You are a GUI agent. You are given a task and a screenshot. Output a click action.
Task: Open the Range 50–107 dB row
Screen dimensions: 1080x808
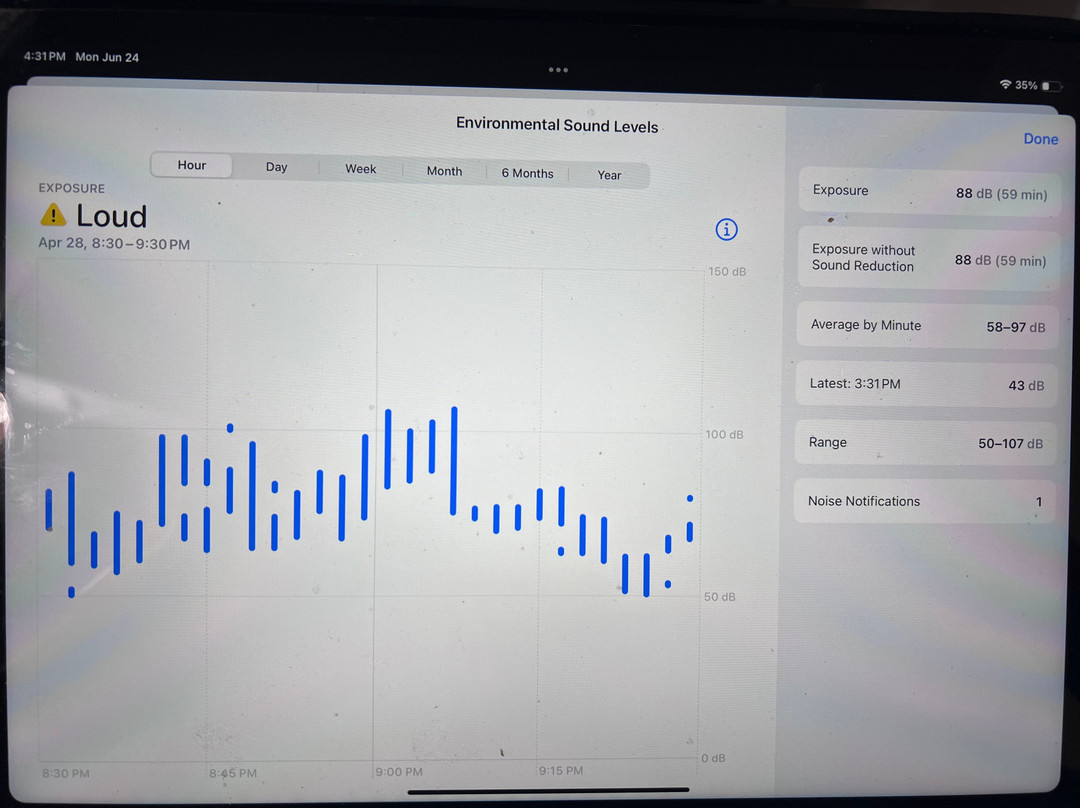click(x=925, y=443)
